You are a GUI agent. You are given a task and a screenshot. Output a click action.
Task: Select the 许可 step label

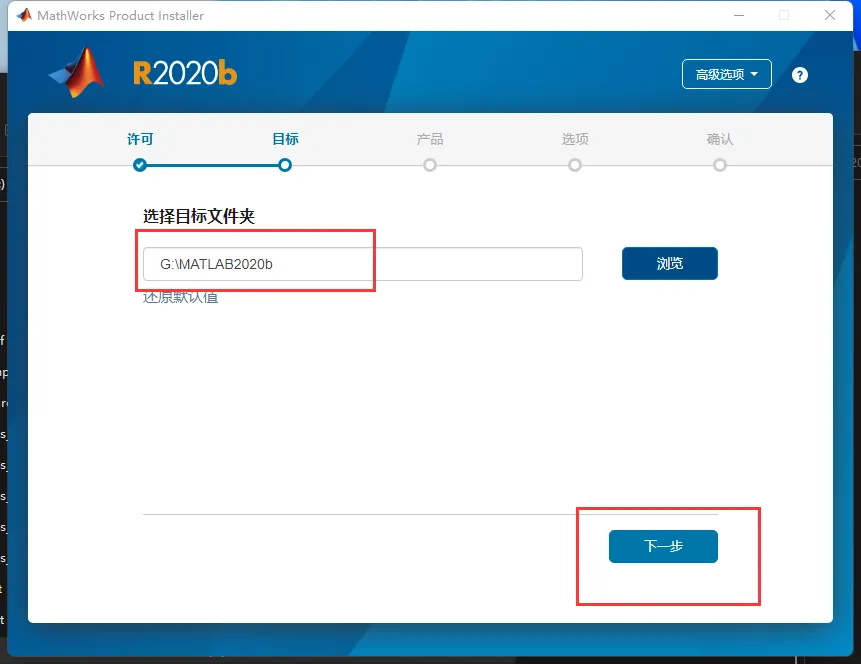pos(140,139)
